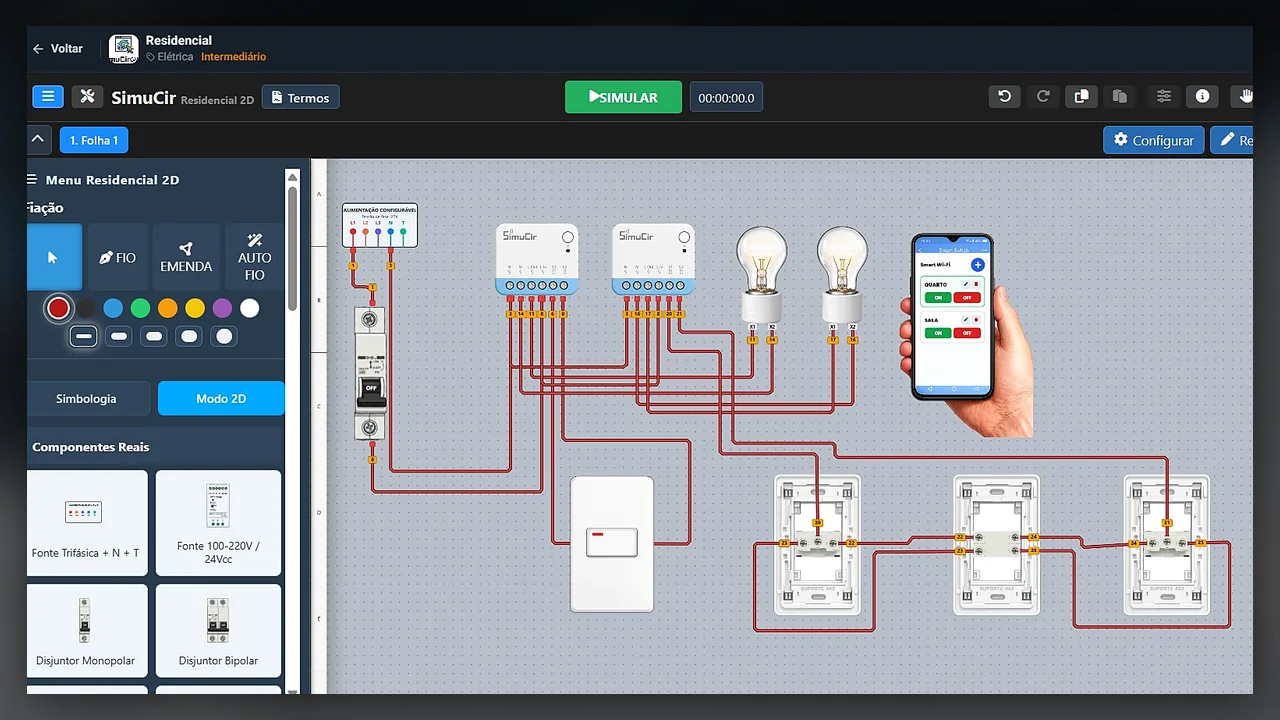Screen dimensions: 1280x720
Task: Select the EMENDA splice tool
Action: click(x=186, y=257)
